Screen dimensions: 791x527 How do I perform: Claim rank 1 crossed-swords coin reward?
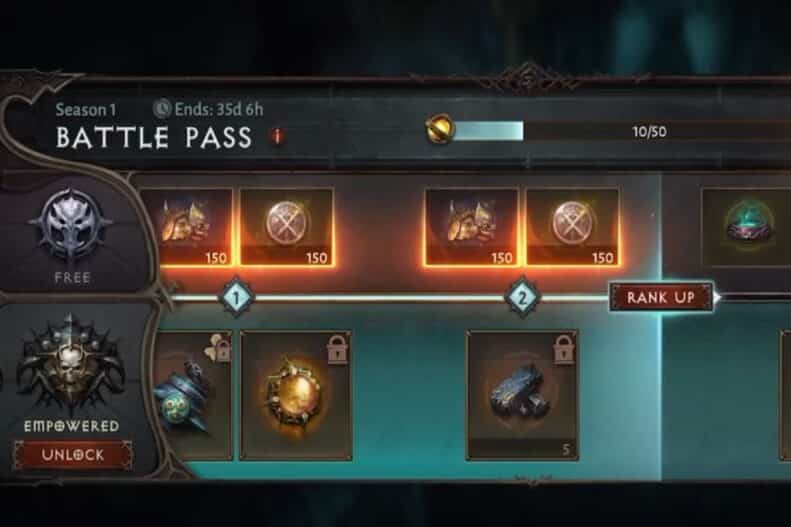[x=286, y=227]
